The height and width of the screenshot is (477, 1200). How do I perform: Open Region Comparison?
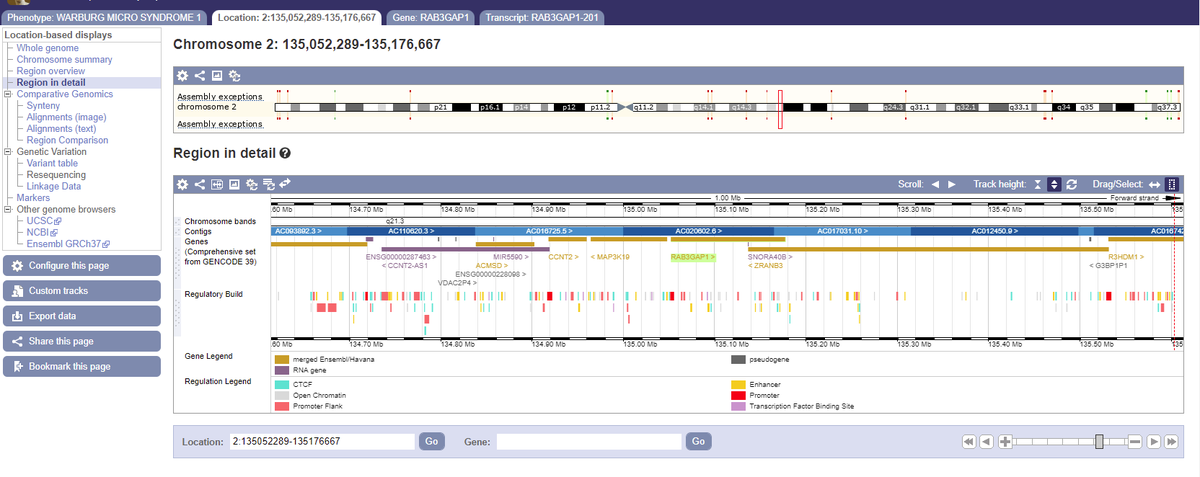click(67, 140)
